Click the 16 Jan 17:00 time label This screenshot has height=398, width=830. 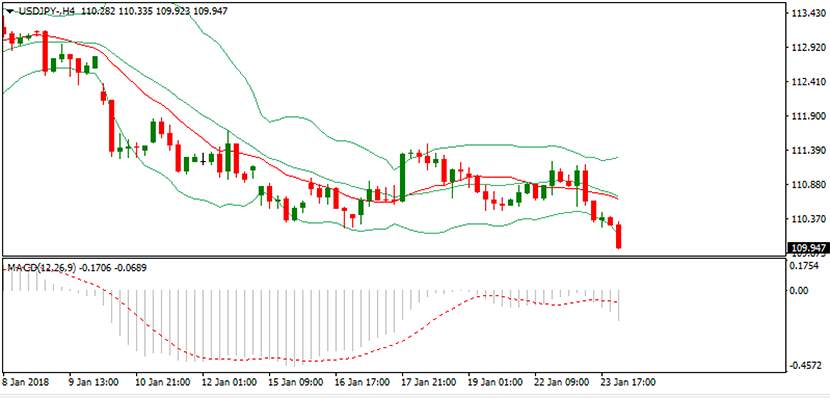[x=362, y=382]
